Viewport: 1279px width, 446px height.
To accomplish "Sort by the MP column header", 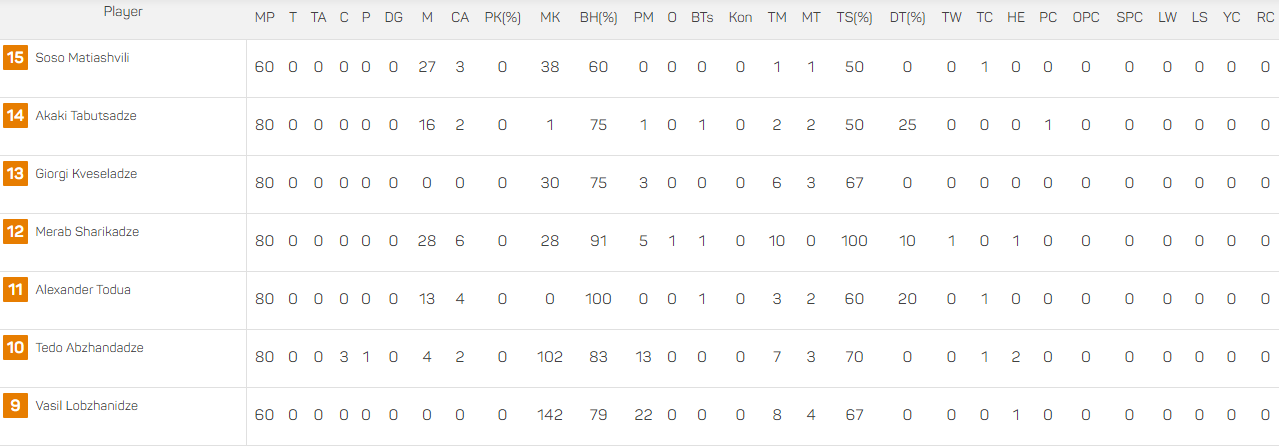I will point(265,18).
